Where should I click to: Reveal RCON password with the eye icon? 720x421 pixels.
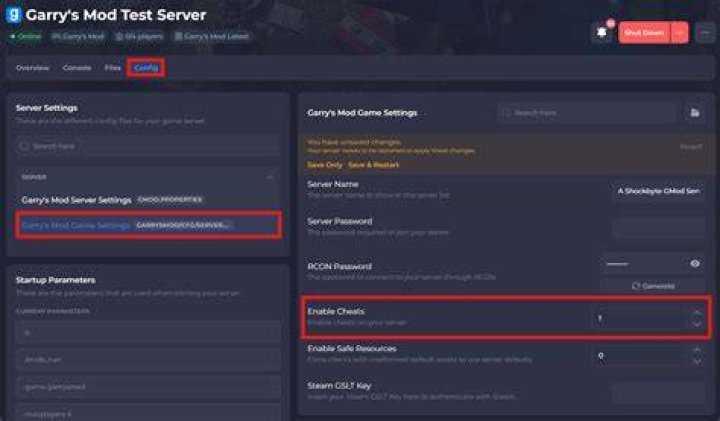coord(695,264)
